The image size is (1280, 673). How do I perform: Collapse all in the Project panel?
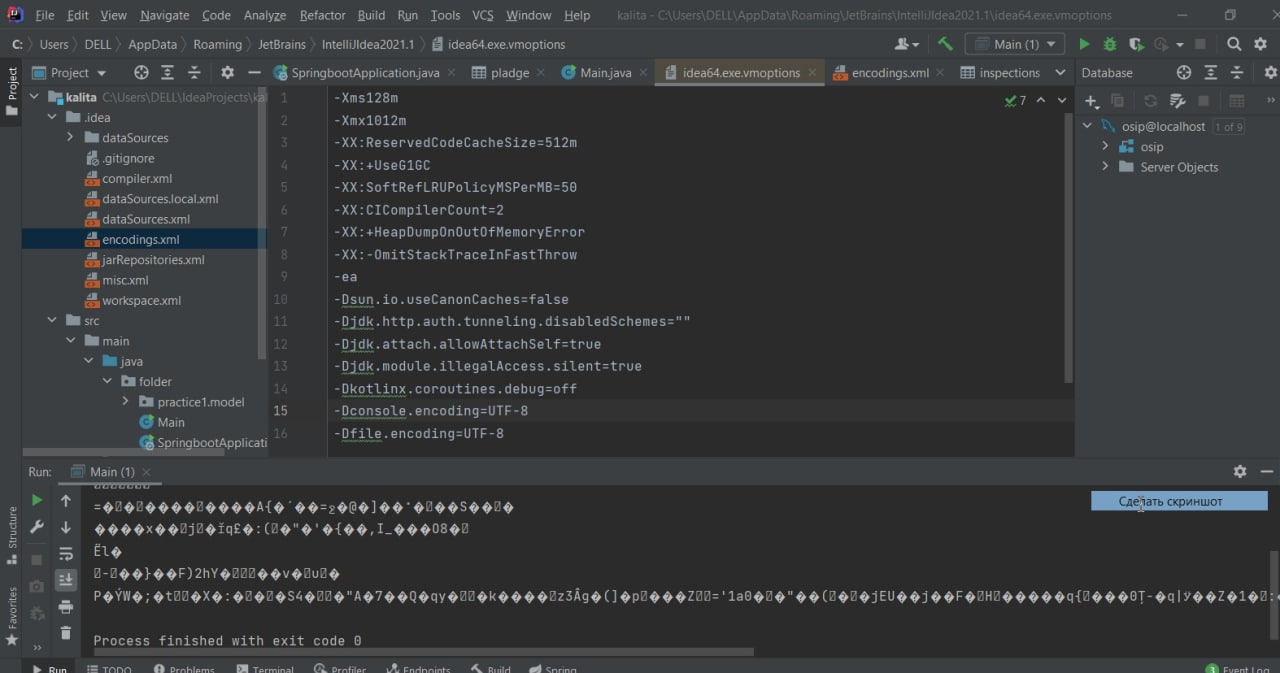click(192, 72)
